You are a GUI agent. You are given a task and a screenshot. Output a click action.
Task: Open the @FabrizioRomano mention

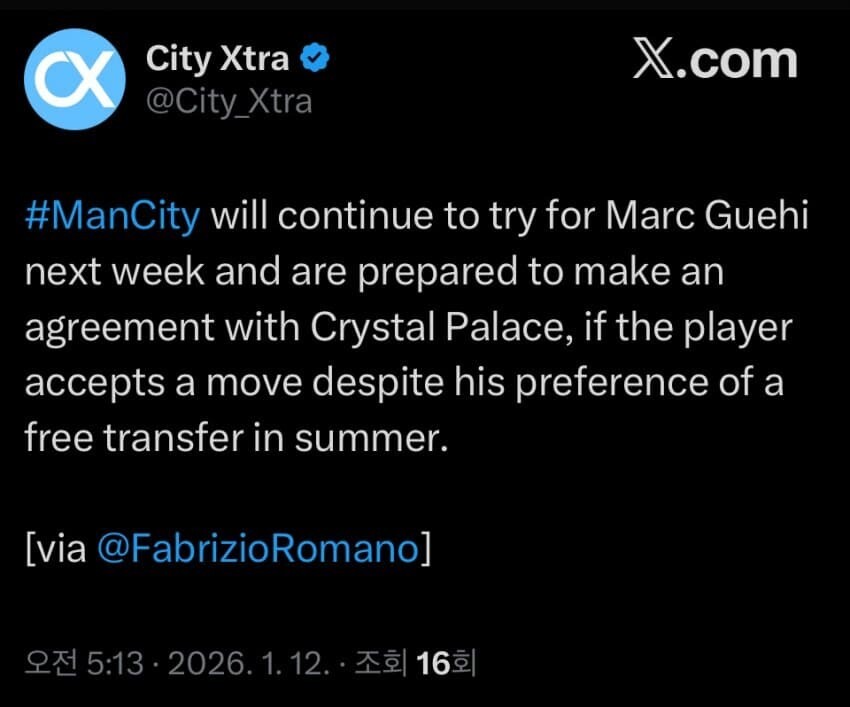(x=258, y=548)
